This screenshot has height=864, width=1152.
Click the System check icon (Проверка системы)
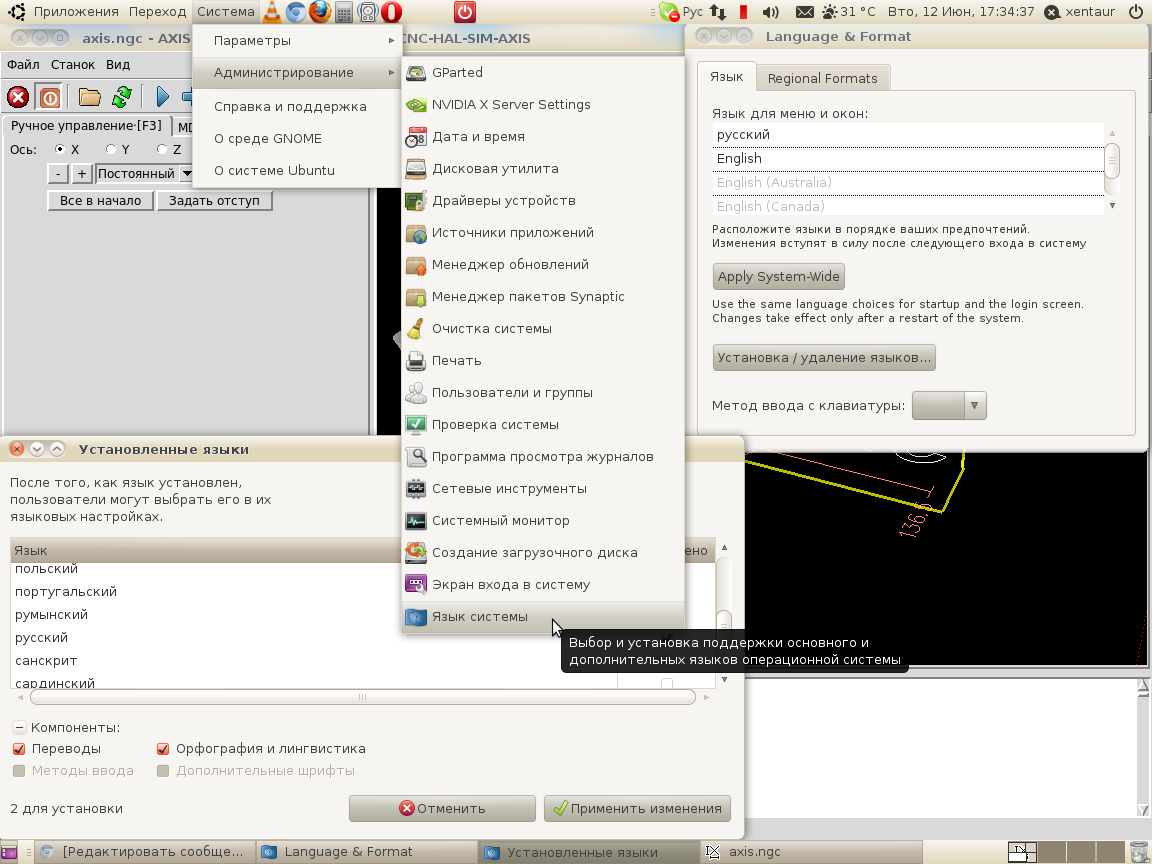(x=416, y=425)
